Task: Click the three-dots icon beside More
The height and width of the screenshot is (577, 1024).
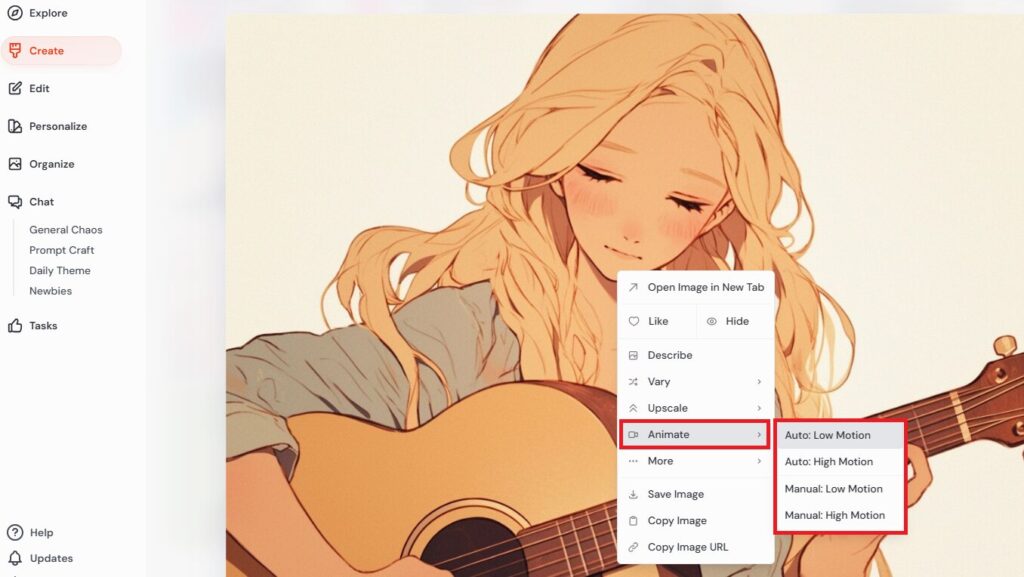Action: (x=633, y=461)
